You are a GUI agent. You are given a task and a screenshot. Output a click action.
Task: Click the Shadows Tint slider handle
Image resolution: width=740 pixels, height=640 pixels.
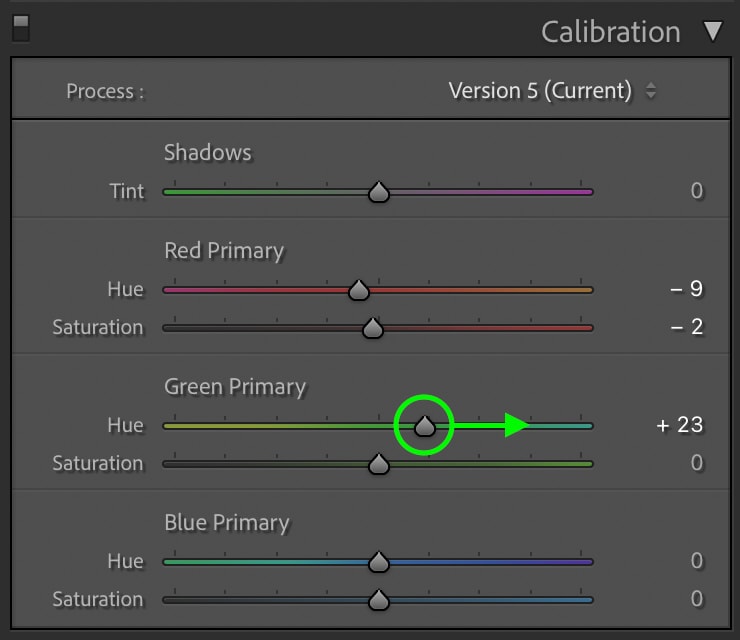point(378,192)
